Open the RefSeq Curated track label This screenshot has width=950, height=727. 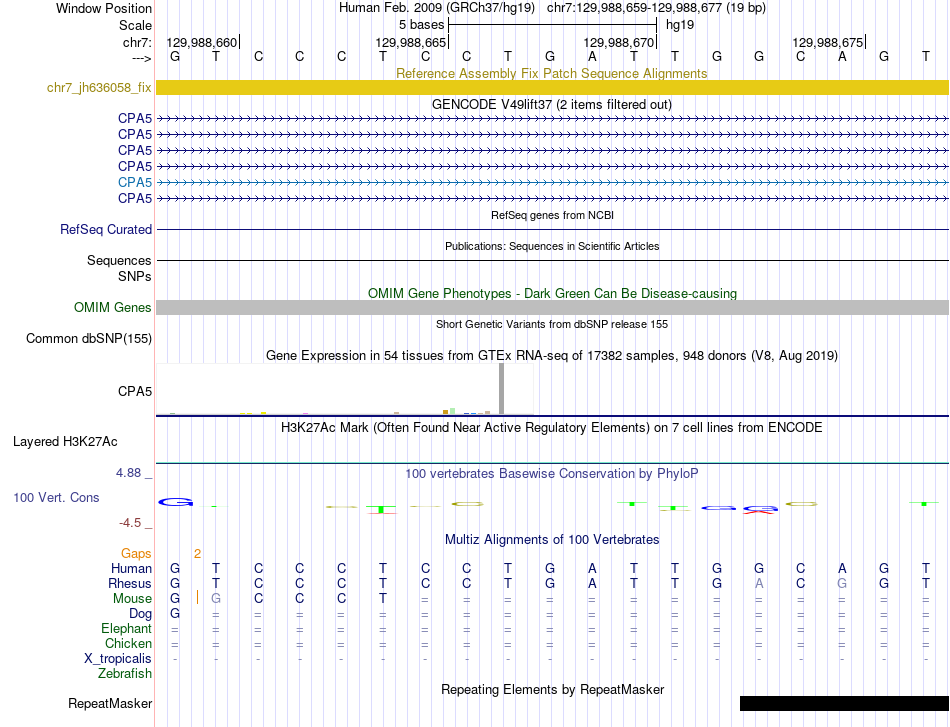click(106, 230)
